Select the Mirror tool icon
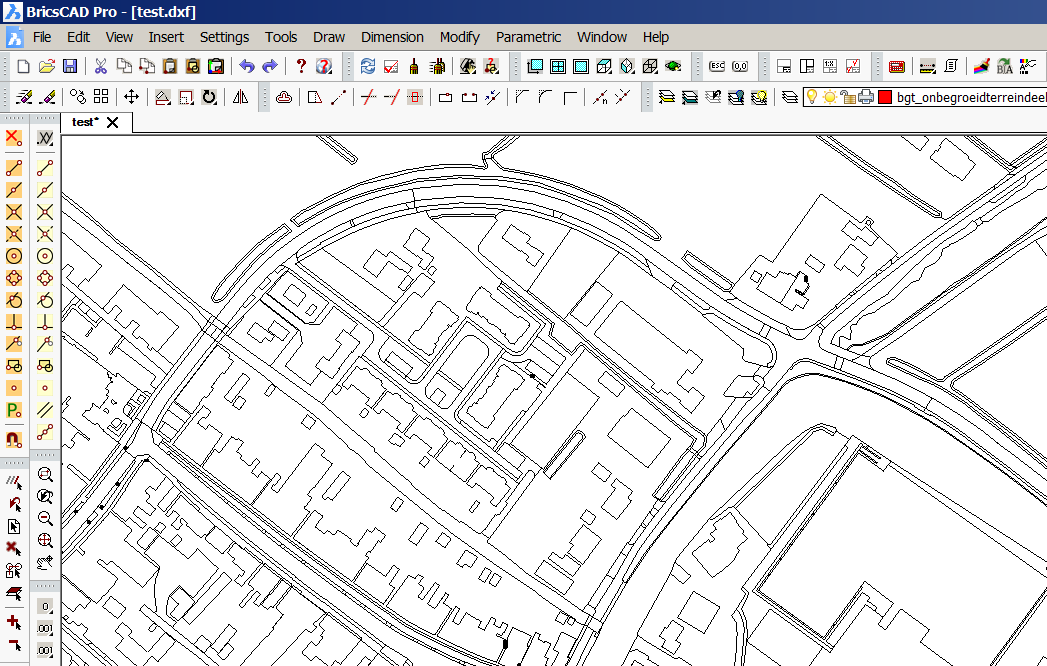The image size is (1047, 666). (x=240, y=97)
